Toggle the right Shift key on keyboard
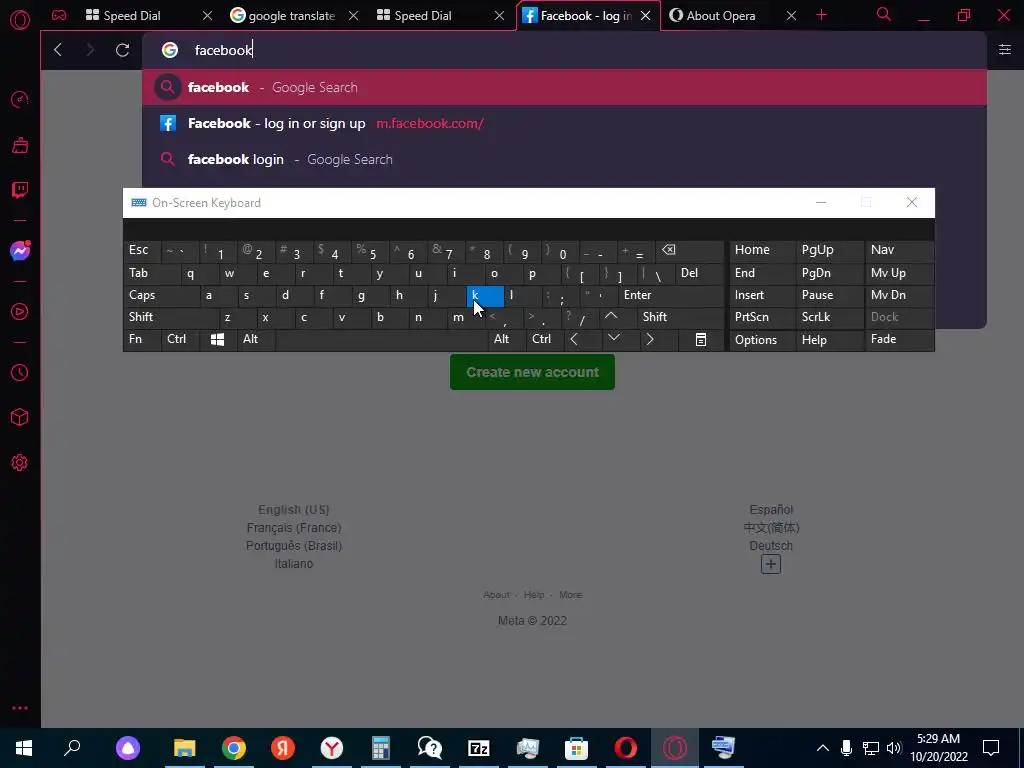The width and height of the screenshot is (1024, 768). [680, 317]
